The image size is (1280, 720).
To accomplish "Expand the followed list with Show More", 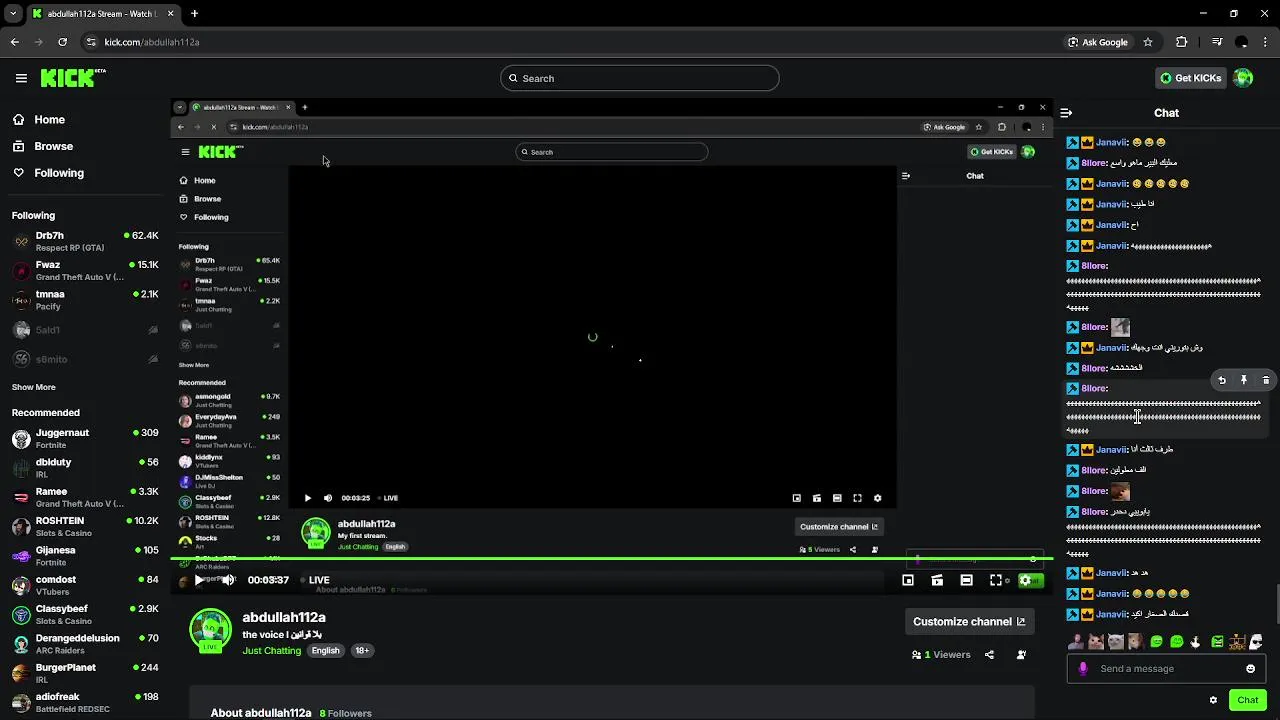I will click(x=34, y=387).
